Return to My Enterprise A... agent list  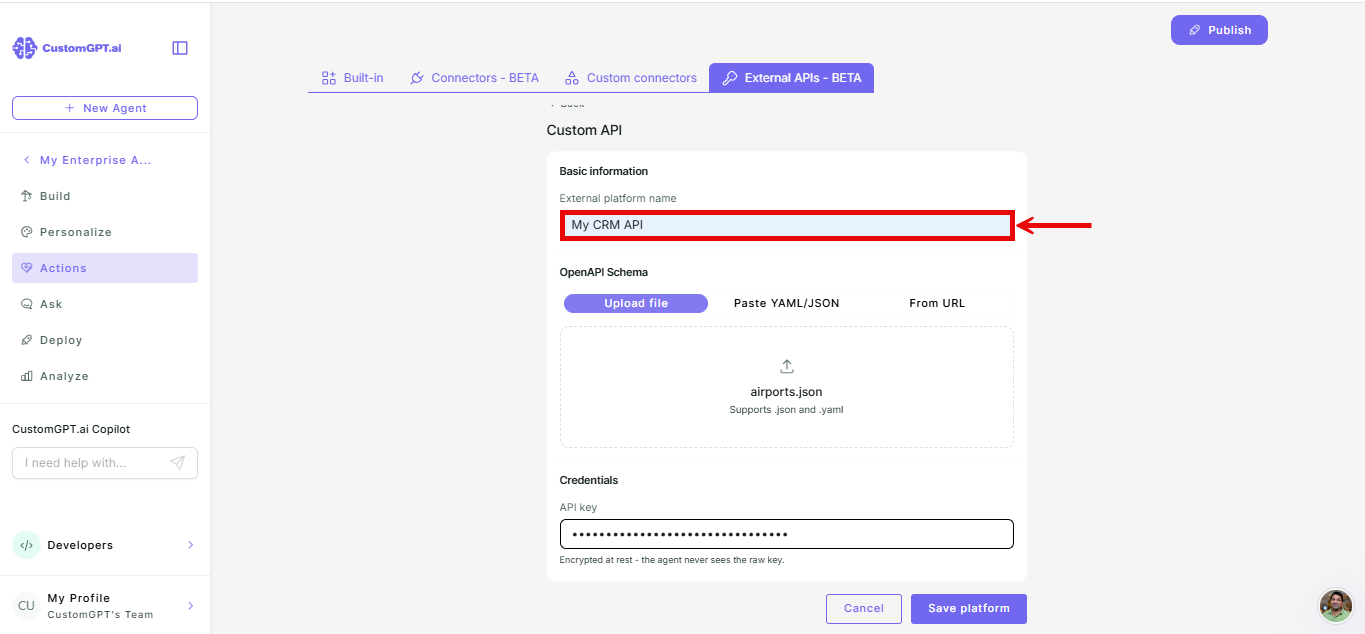click(96, 160)
